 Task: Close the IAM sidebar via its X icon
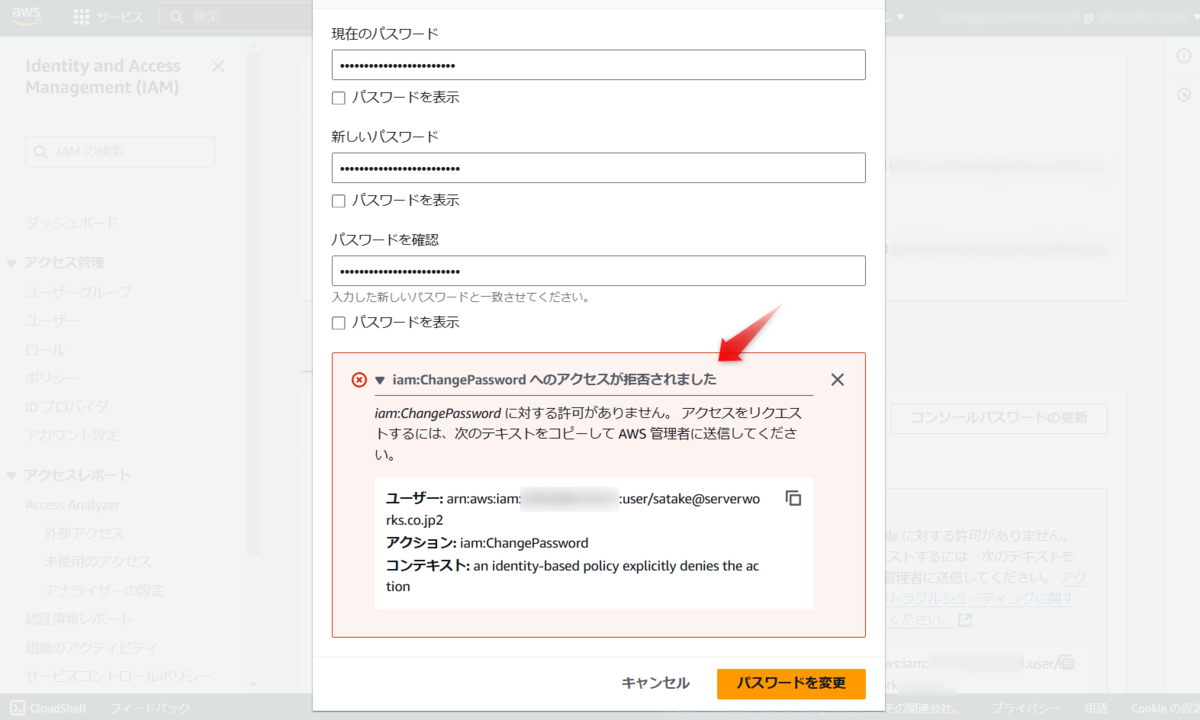tap(217, 66)
